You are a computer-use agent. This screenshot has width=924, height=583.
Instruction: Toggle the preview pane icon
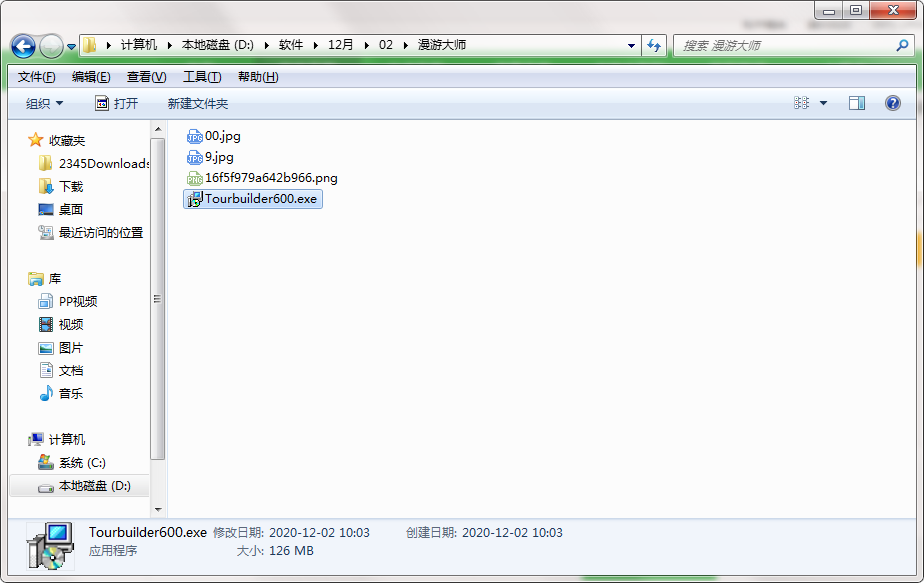[x=857, y=103]
